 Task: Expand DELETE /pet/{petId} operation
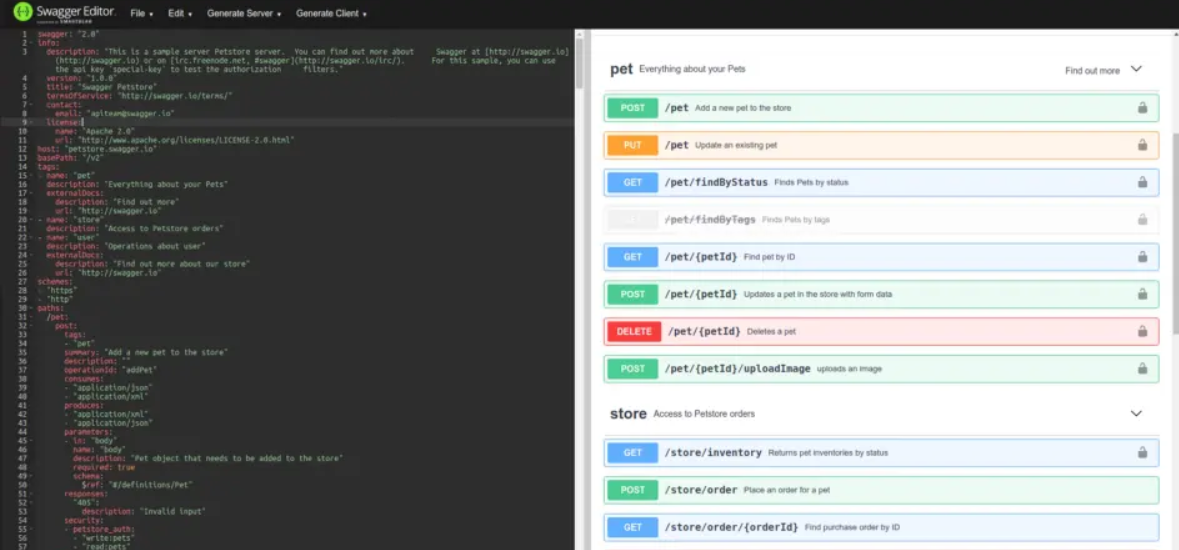pyautogui.click(x=881, y=331)
